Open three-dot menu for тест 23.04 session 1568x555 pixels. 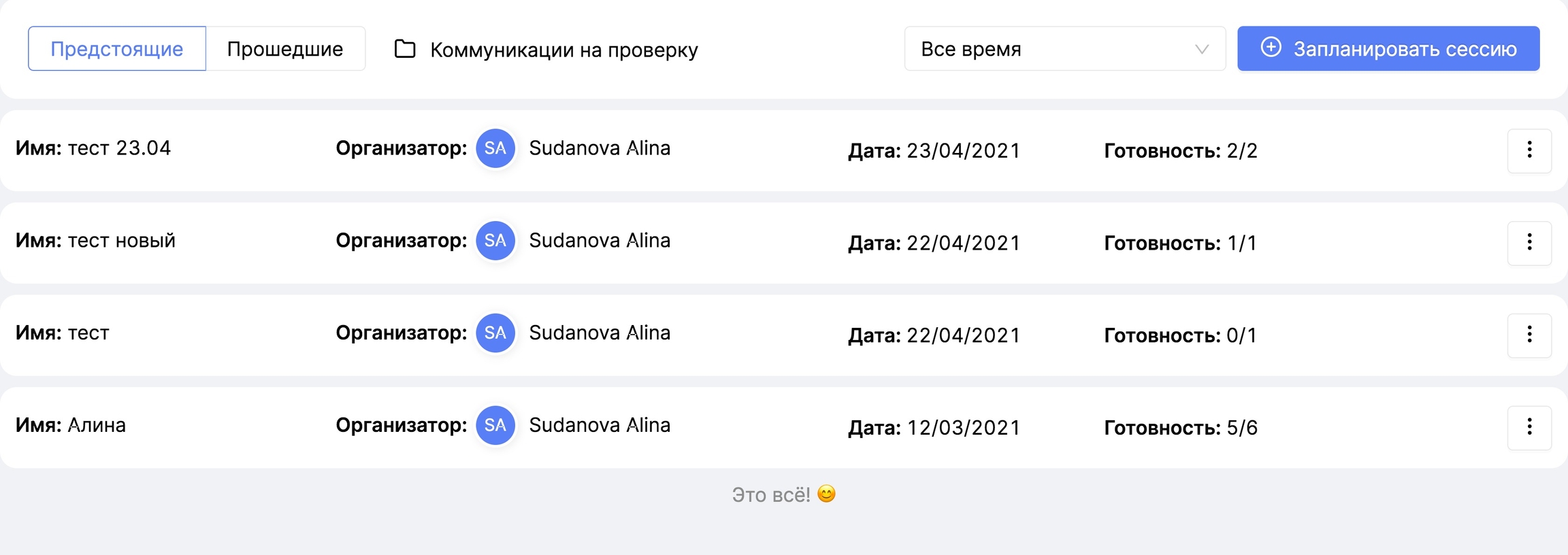point(1529,150)
